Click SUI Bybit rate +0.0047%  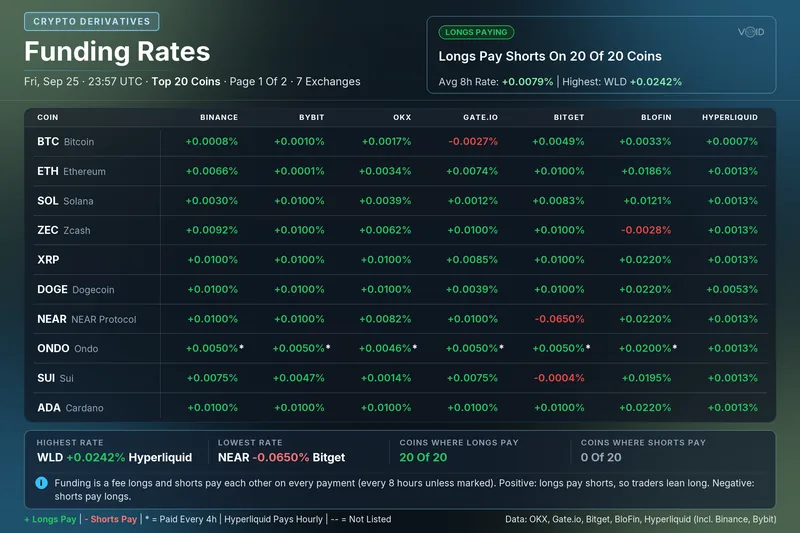298,378
